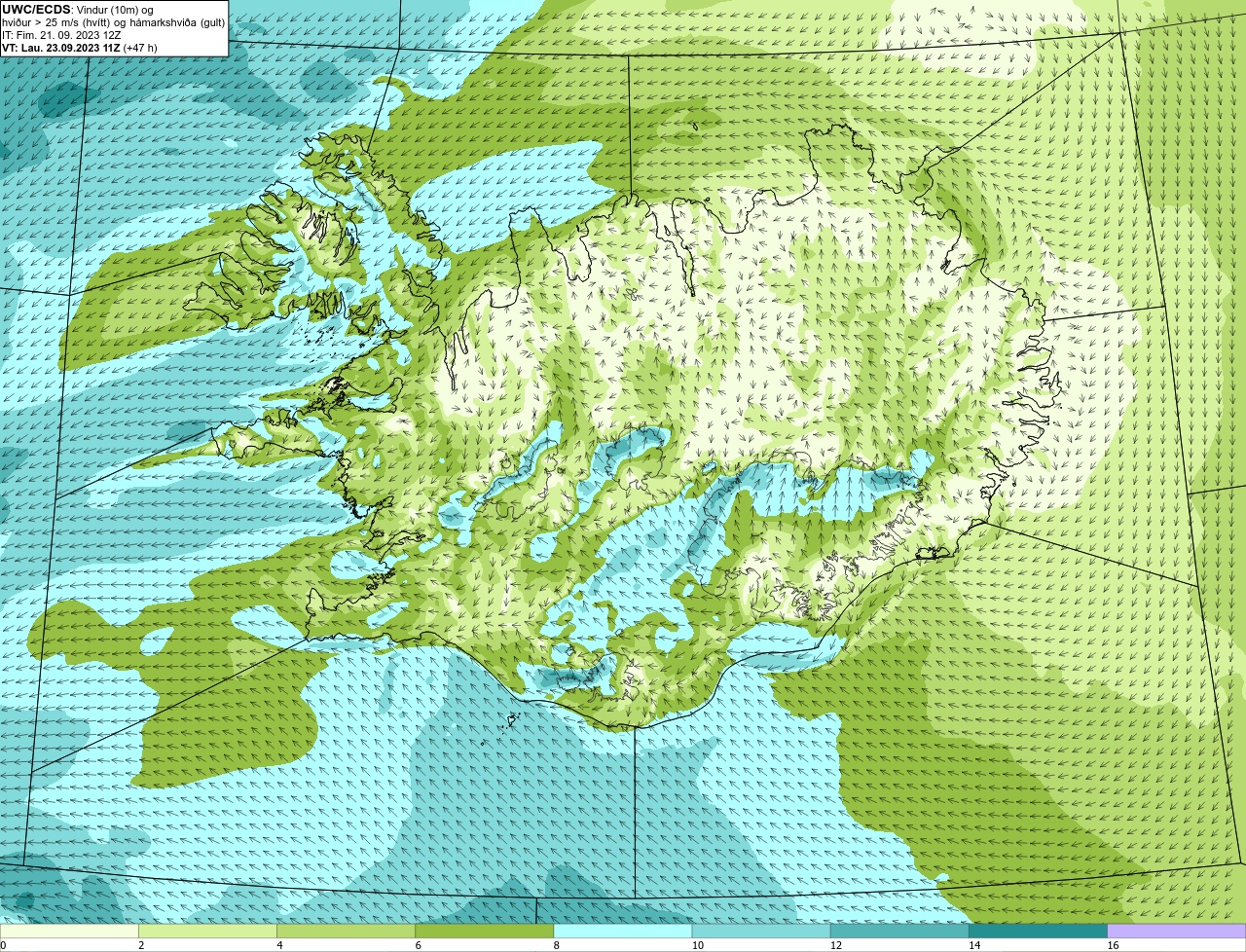This screenshot has width=1246, height=952.
Task: Click the 12–14 m/s teal legend segment
Action: 899,931
